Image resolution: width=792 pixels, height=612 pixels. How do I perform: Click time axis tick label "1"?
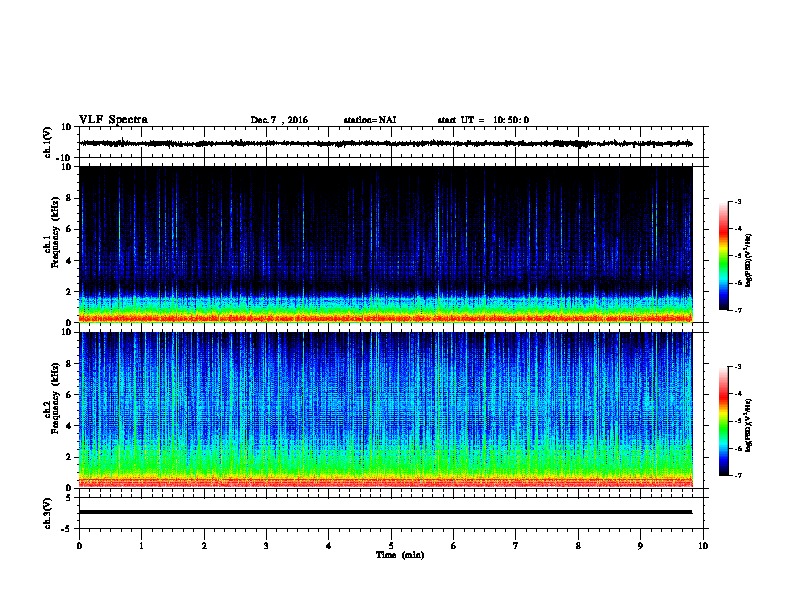click(x=141, y=545)
